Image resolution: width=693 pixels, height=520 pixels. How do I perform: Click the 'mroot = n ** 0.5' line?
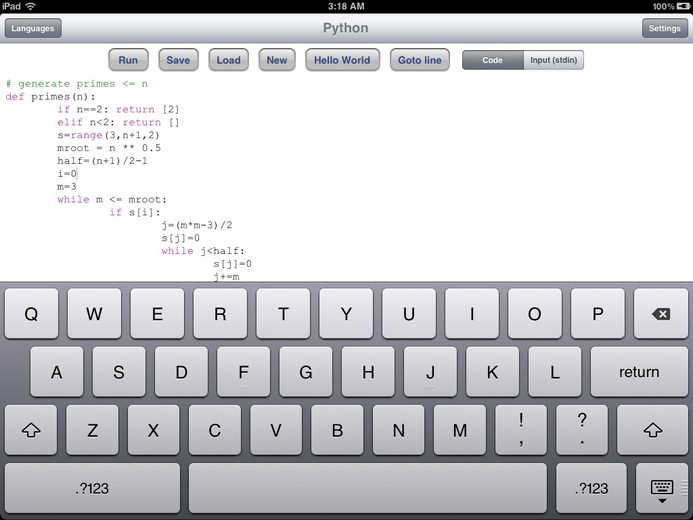pos(109,148)
